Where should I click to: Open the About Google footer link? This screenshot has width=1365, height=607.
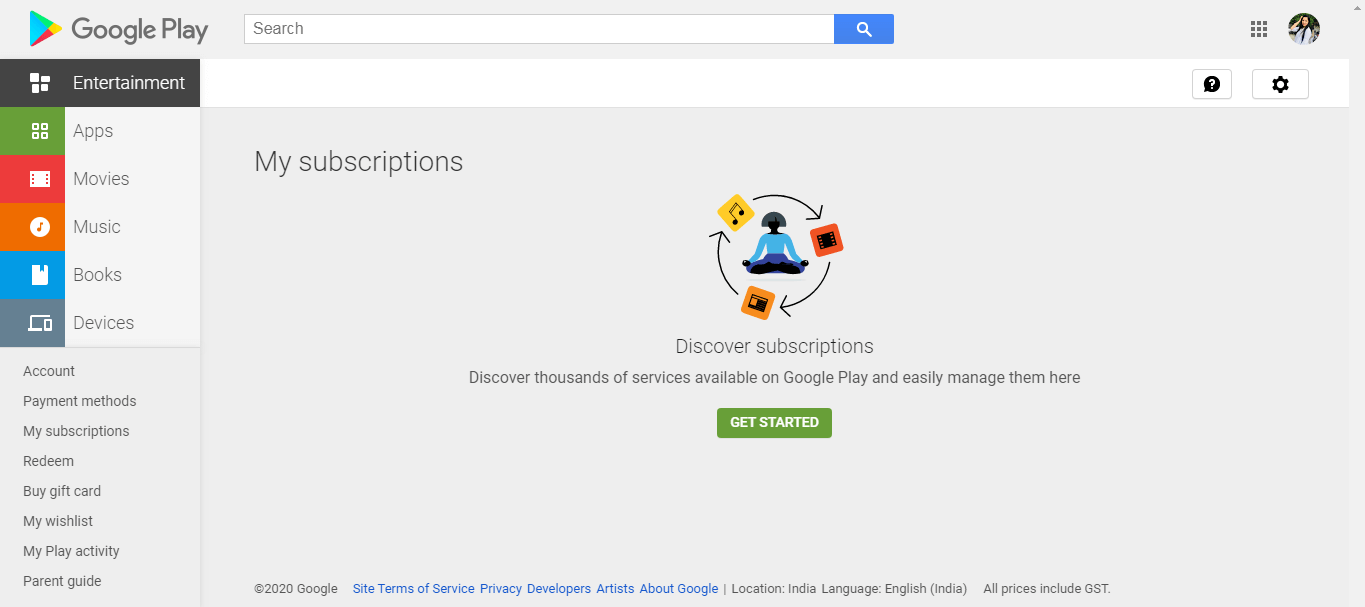(x=679, y=589)
